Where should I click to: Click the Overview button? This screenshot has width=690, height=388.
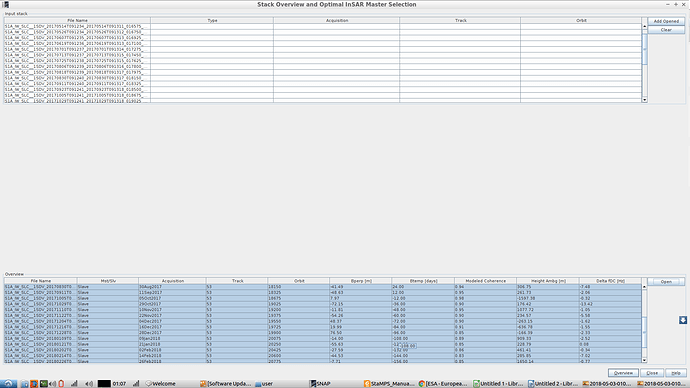[x=623, y=373]
